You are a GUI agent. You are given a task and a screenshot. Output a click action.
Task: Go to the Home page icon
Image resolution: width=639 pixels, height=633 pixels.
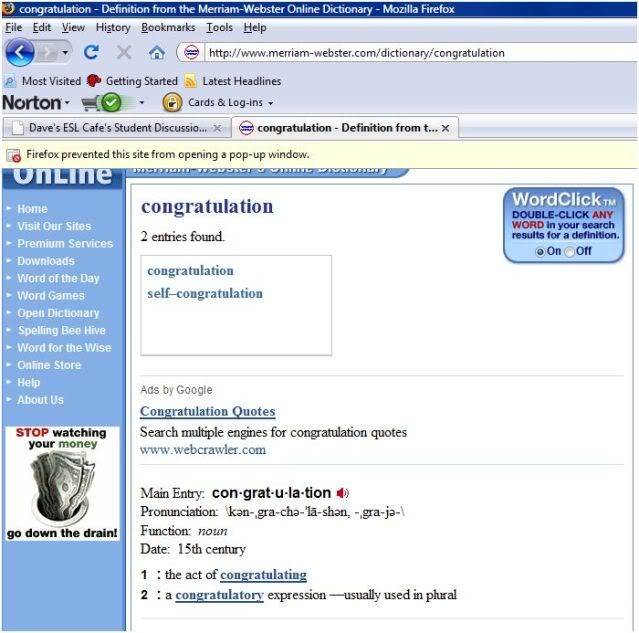pyautogui.click(x=157, y=53)
